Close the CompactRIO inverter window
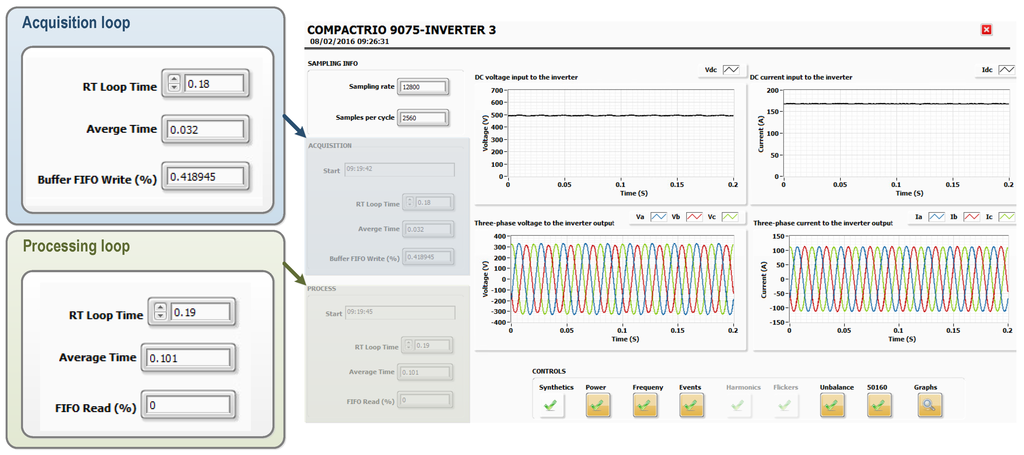This screenshot has height=455, width=1024. [987, 30]
